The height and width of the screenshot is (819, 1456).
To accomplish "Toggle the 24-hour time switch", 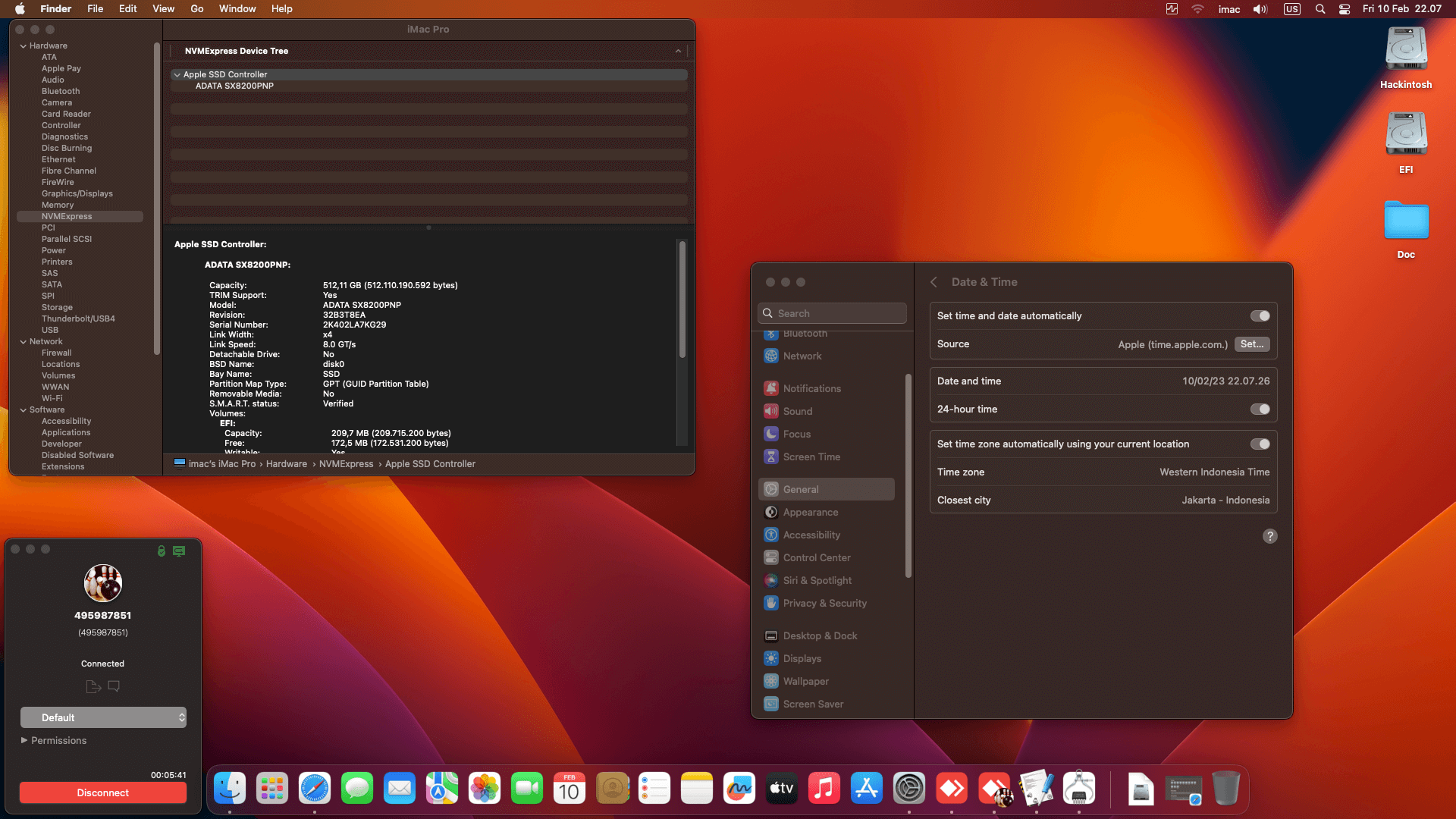I will tap(1260, 409).
